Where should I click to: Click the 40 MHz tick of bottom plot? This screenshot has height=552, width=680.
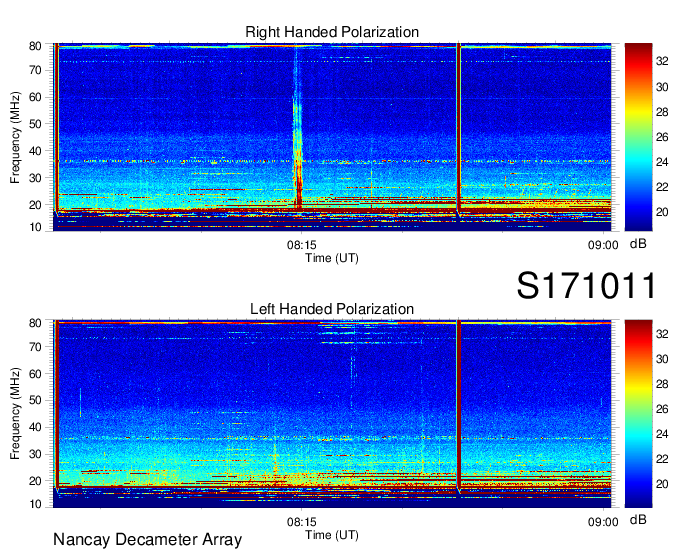click(35, 427)
